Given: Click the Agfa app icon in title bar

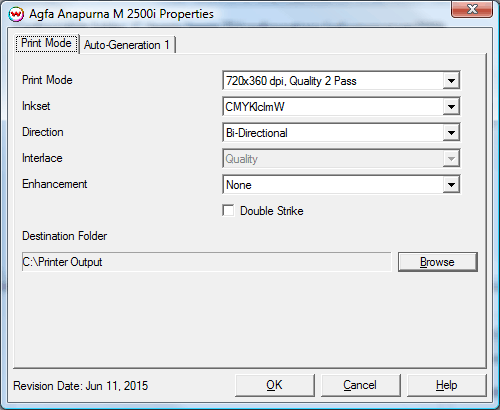Looking at the screenshot, I should coord(16,14).
